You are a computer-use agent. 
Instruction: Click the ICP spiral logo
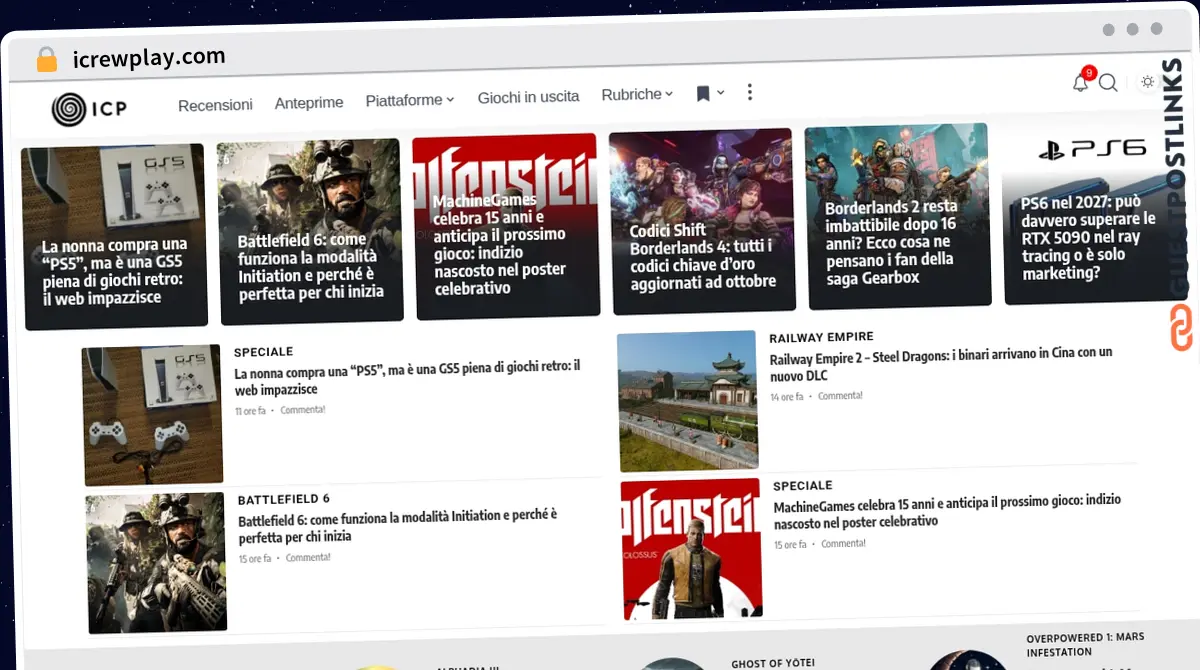coord(70,108)
